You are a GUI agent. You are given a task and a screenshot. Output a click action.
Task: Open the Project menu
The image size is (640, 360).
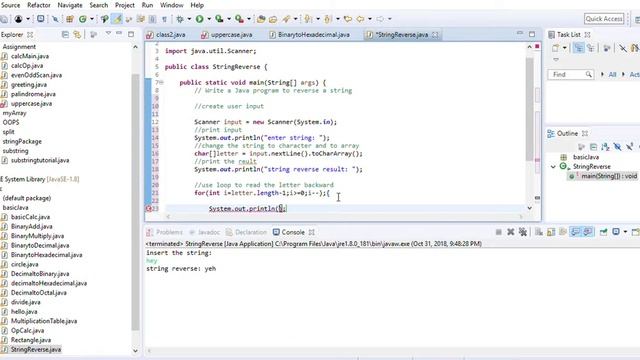click(x=125, y=5)
